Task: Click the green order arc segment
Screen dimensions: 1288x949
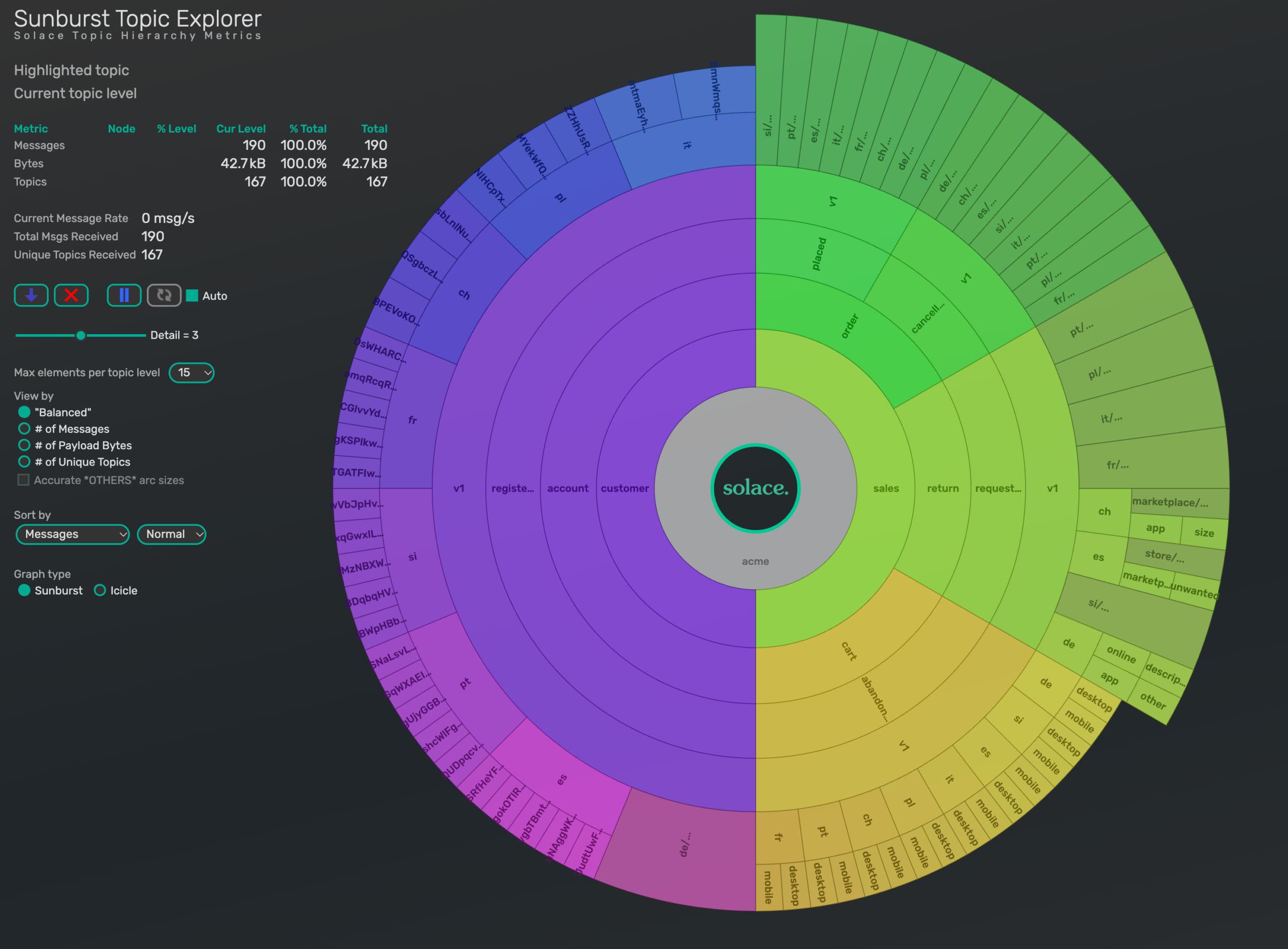Action: tap(850, 326)
